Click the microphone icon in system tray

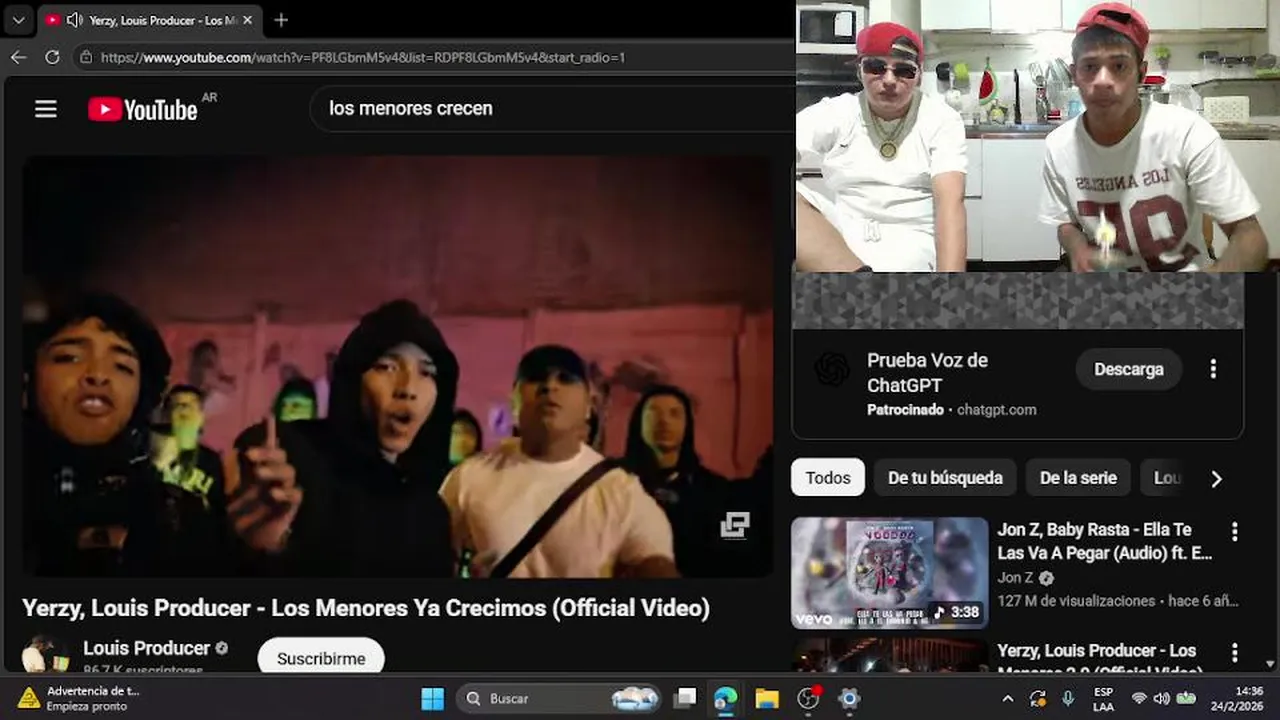(x=1068, y=698)
